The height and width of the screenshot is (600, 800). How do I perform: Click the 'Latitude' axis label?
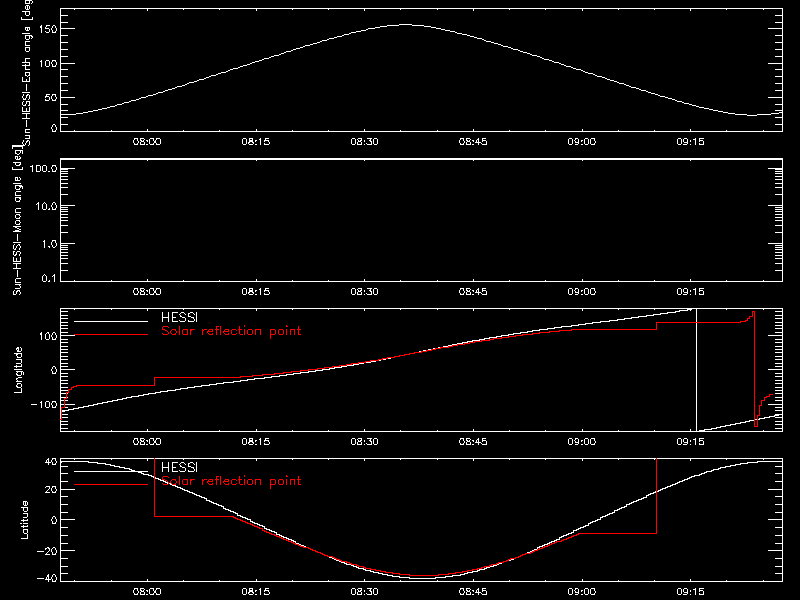coord(24,520)
